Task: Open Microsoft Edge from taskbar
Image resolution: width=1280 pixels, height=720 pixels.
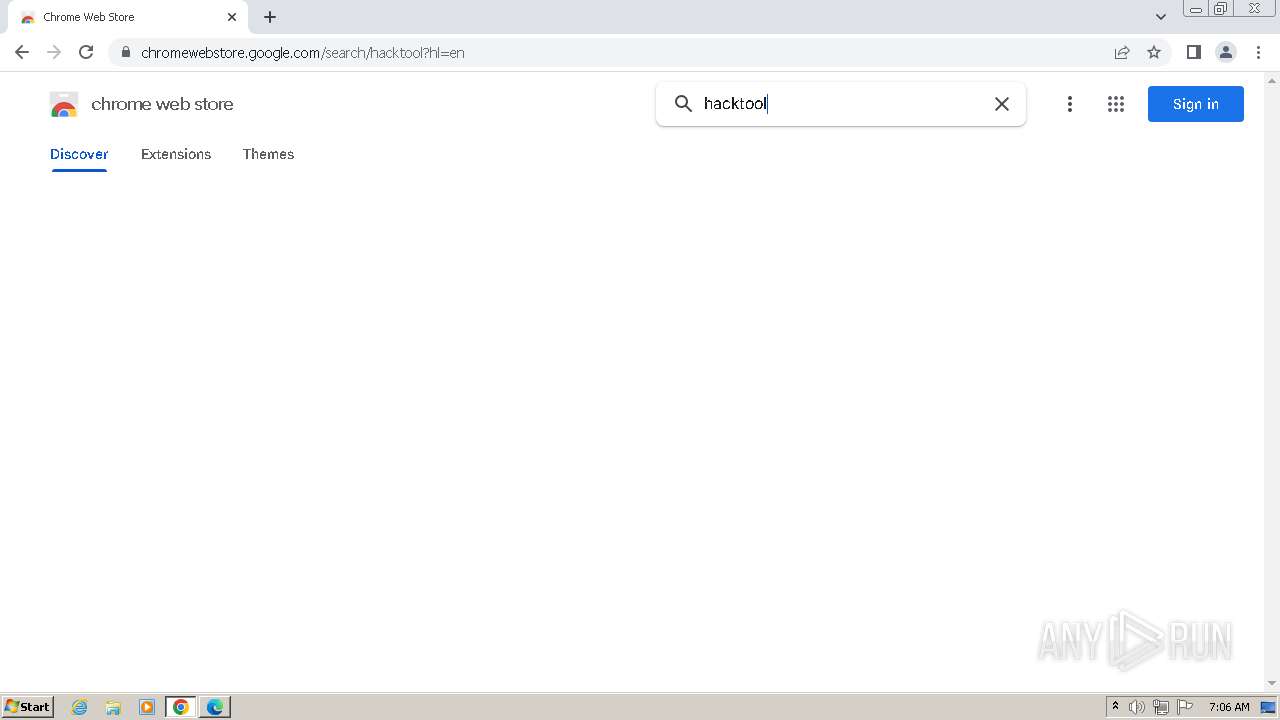Action: click(x=215, y=707)
